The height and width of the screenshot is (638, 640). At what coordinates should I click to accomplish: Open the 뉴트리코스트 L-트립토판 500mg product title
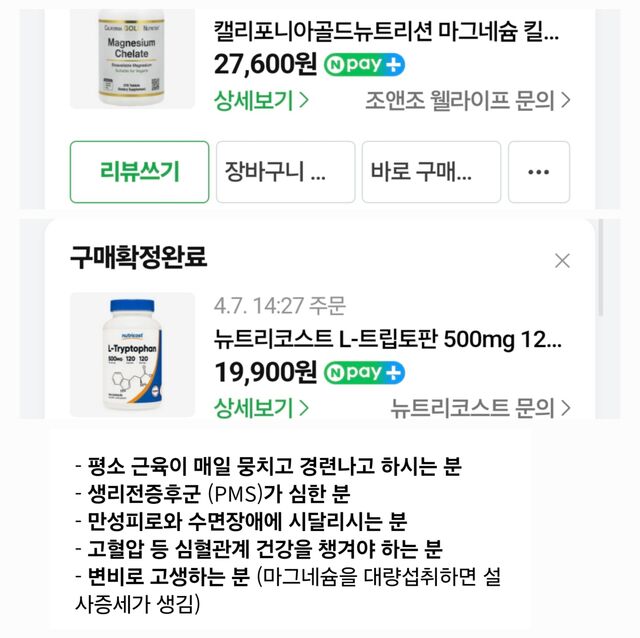[x=387, y=338]
